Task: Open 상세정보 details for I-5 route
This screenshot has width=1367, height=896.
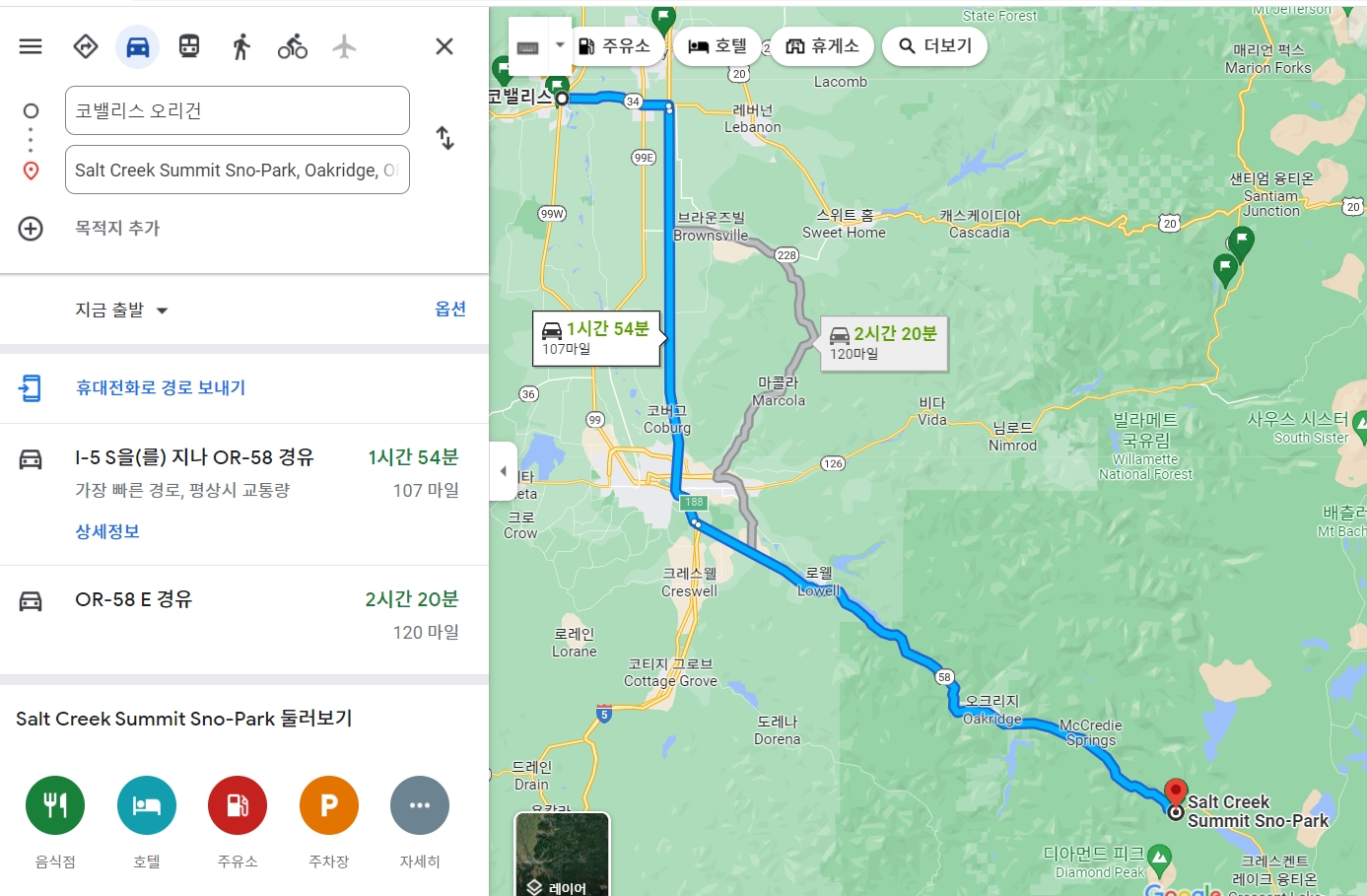Action: pos(107,531)
